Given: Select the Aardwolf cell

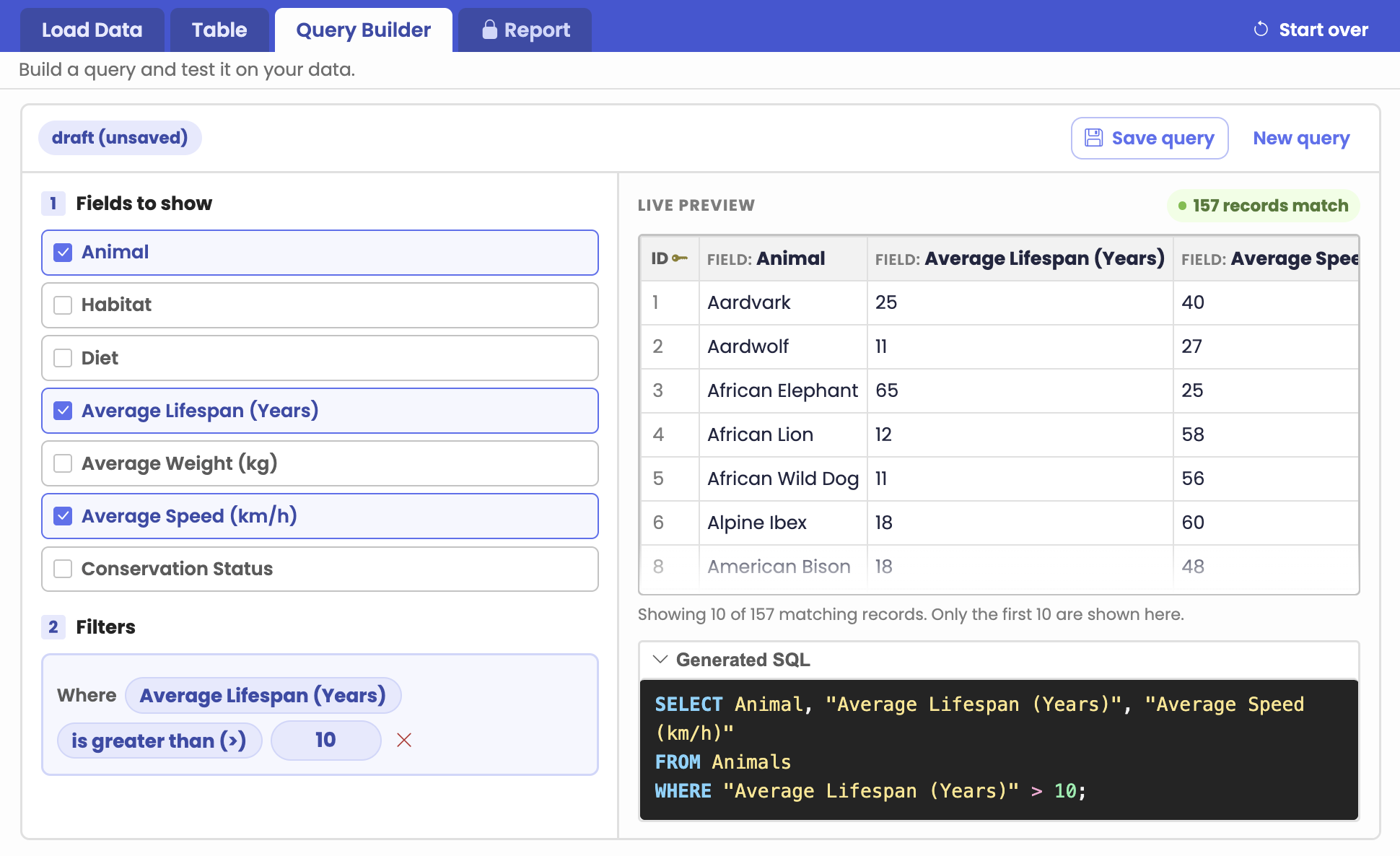Looking at the screenshot, I should (x=783, y=346).
